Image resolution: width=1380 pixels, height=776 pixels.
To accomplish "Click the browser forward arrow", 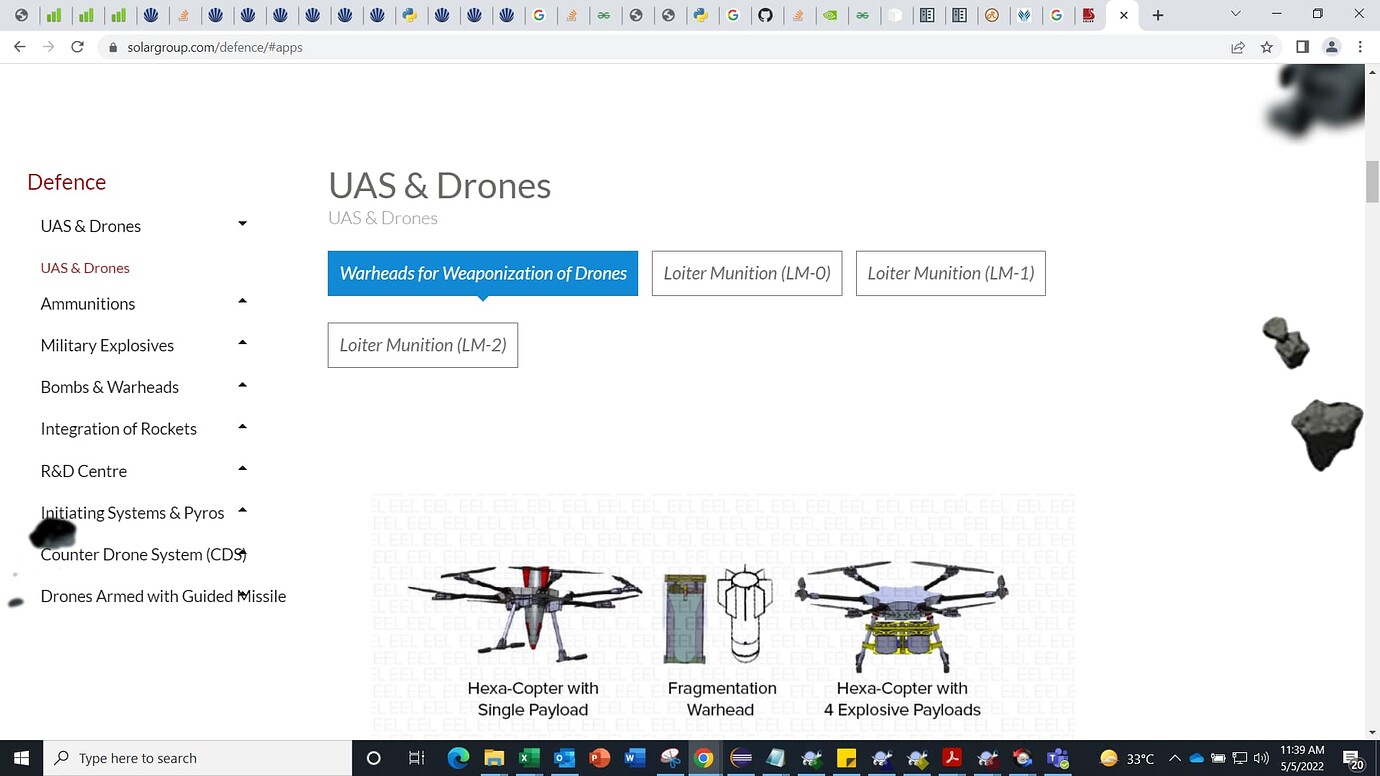I will (x=48, y=47).
